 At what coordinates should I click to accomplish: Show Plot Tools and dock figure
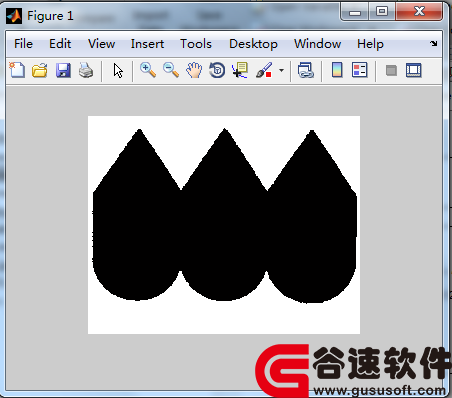pyautogui.click(x=414, y=70)
